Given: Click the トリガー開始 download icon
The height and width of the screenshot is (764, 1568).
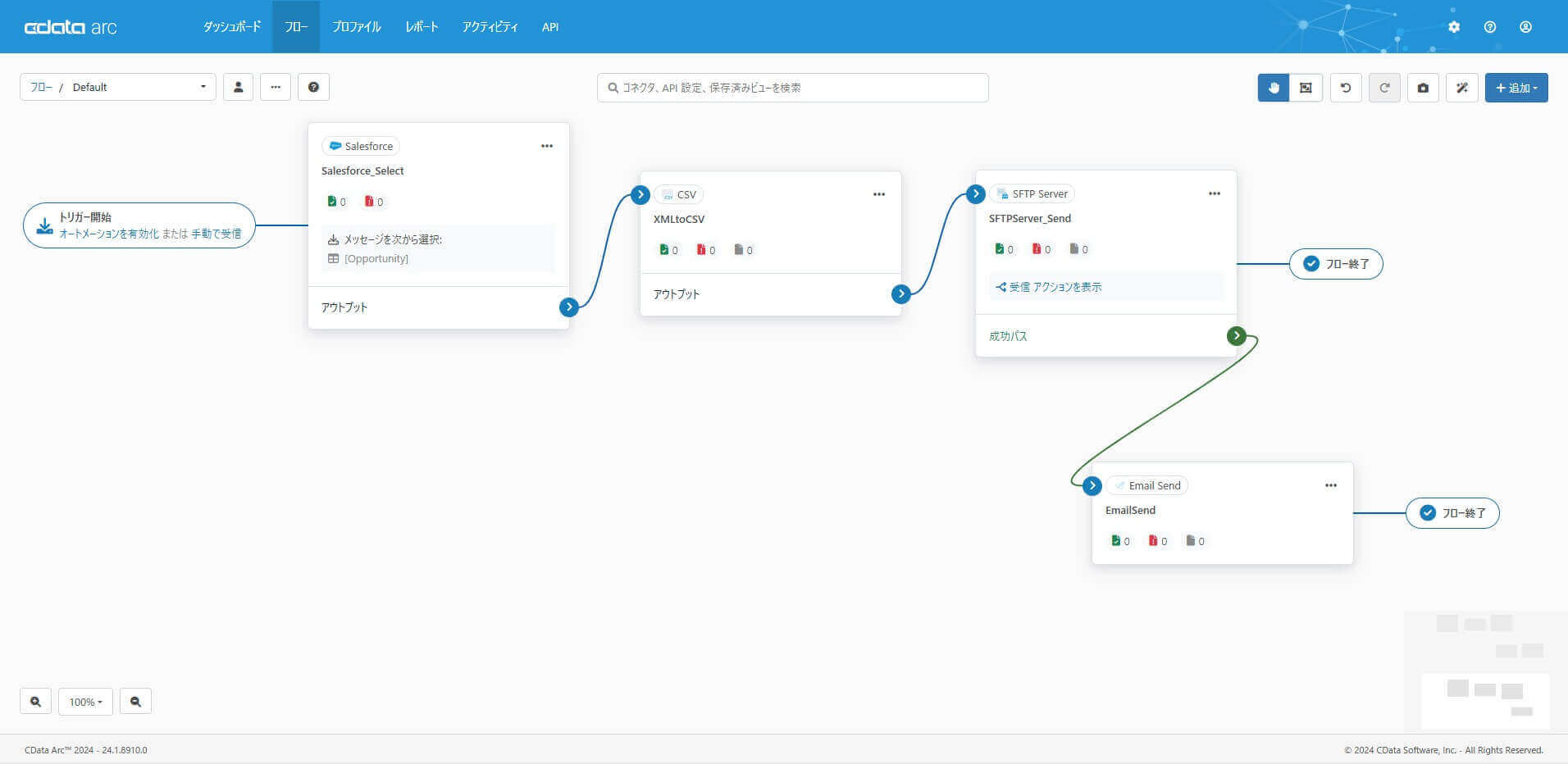Looking at the screenshot, I should point(44,225).
